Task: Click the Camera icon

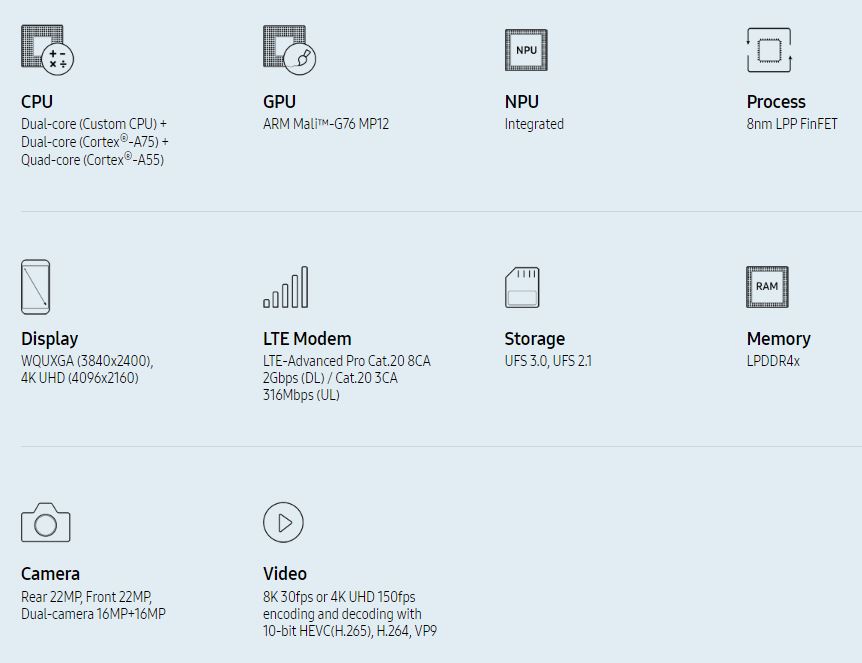Action: (46, 523)
